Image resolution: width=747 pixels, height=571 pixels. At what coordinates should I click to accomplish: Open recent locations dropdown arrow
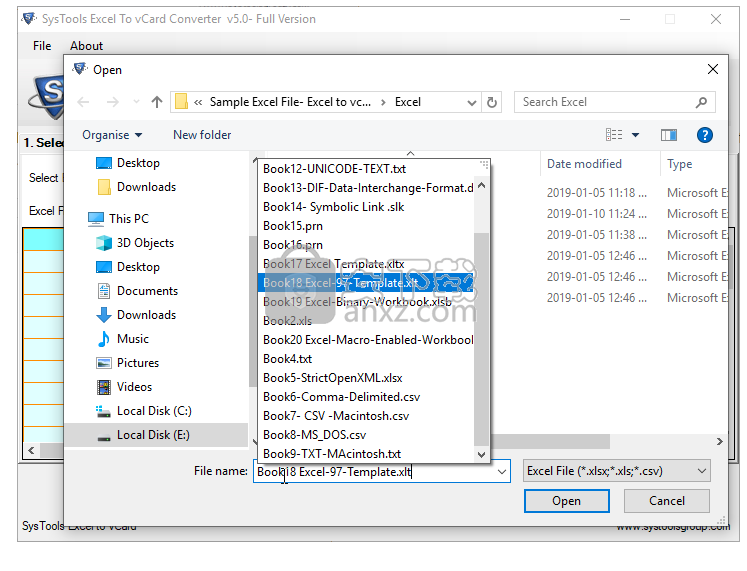pyautogui.click(x=137, y=102)
